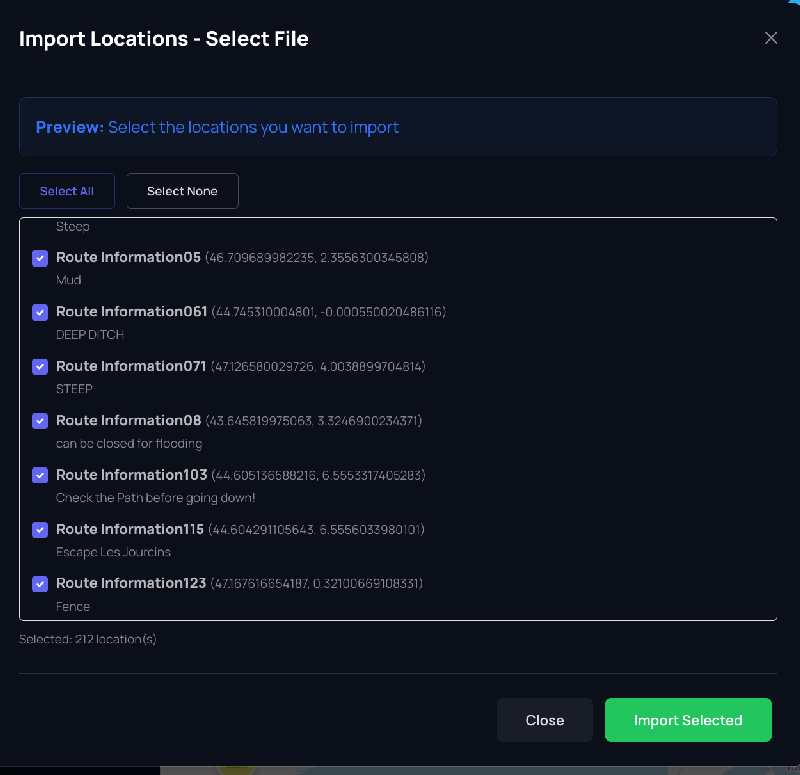Close the Import Locations dialog with X
The image size is (800, 775).
pos(770,38)
